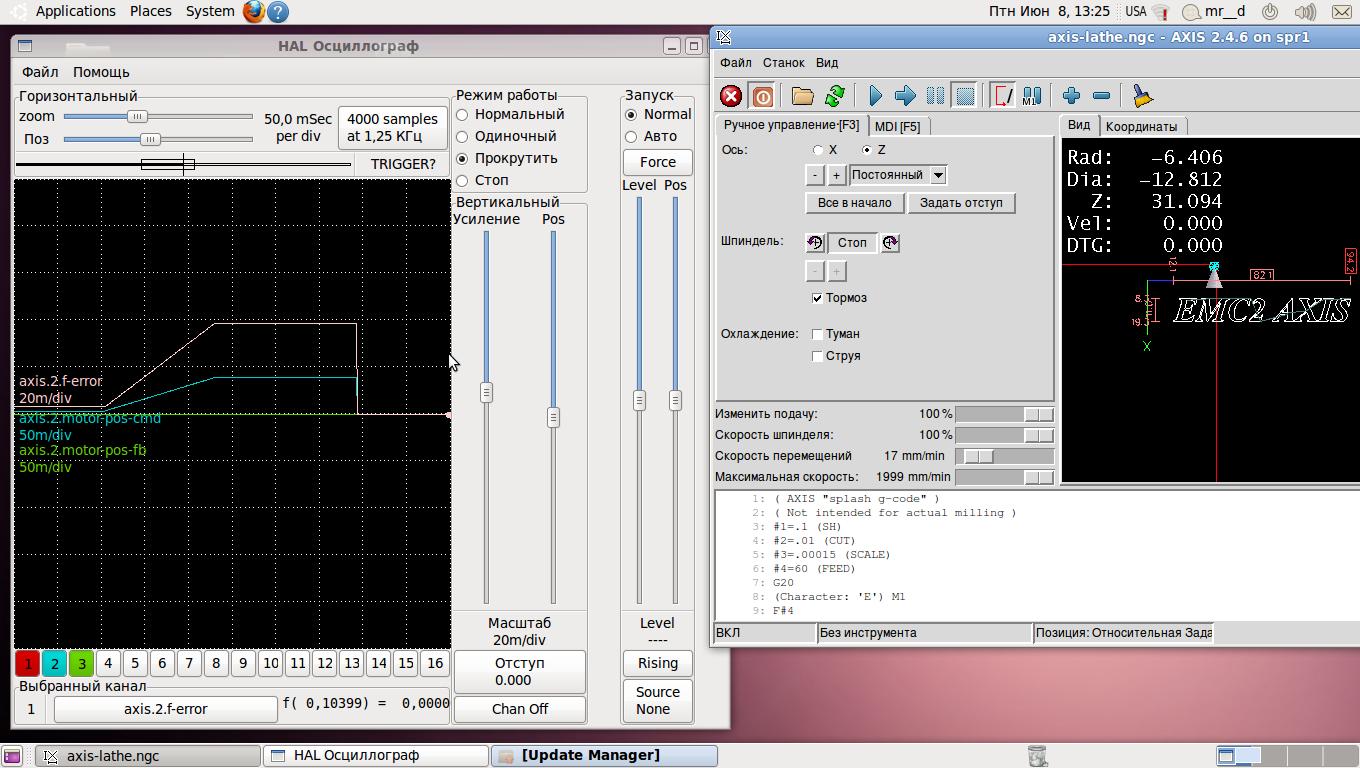The image size is (1360, 768).
Task: Click the red emergency stop icon
Action: click(x=731, y=96)
